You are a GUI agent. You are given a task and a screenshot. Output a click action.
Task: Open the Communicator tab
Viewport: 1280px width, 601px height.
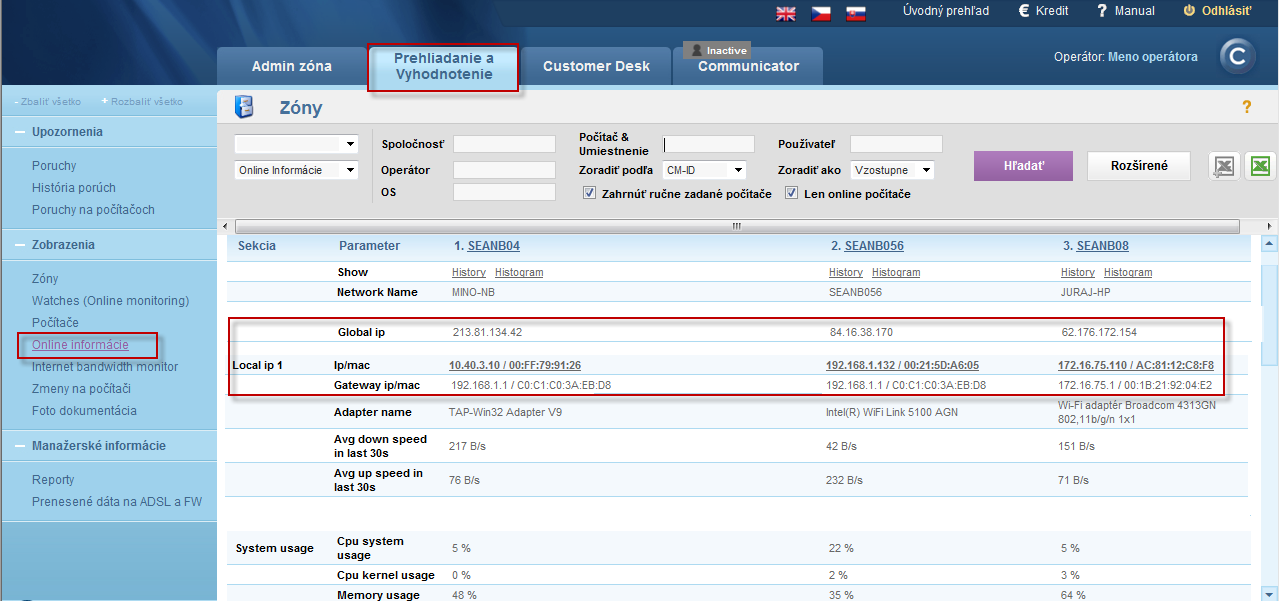[x=748, y=66]
